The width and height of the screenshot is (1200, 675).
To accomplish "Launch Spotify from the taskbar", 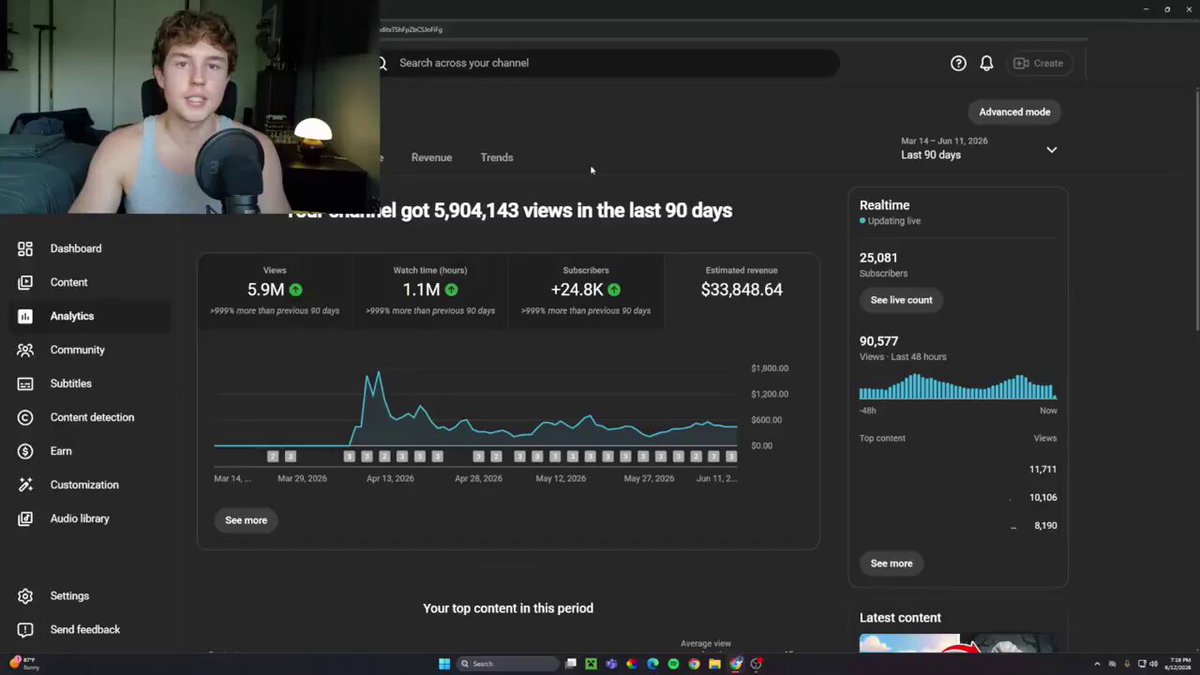I will 673,664.
